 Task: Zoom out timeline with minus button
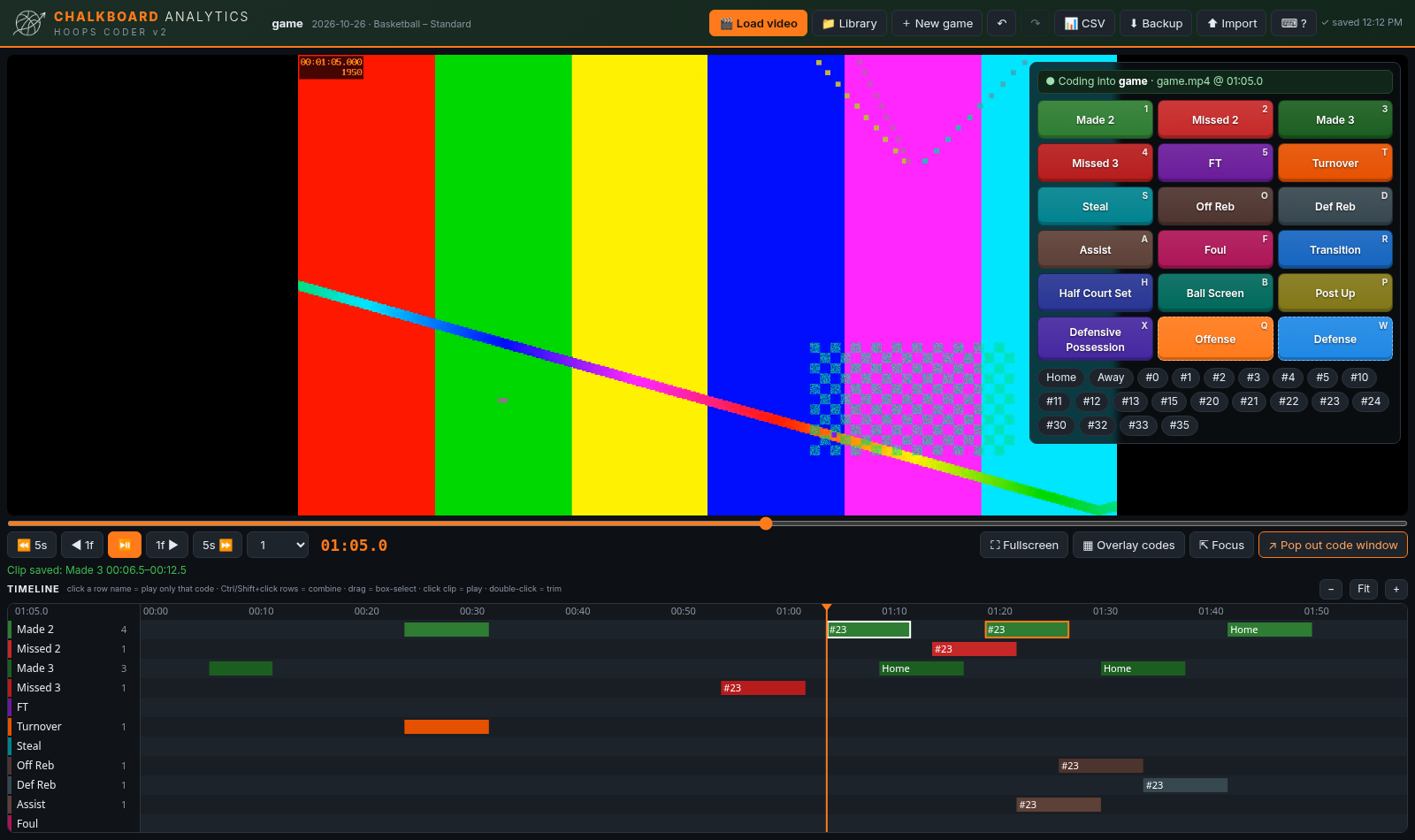1331,589
